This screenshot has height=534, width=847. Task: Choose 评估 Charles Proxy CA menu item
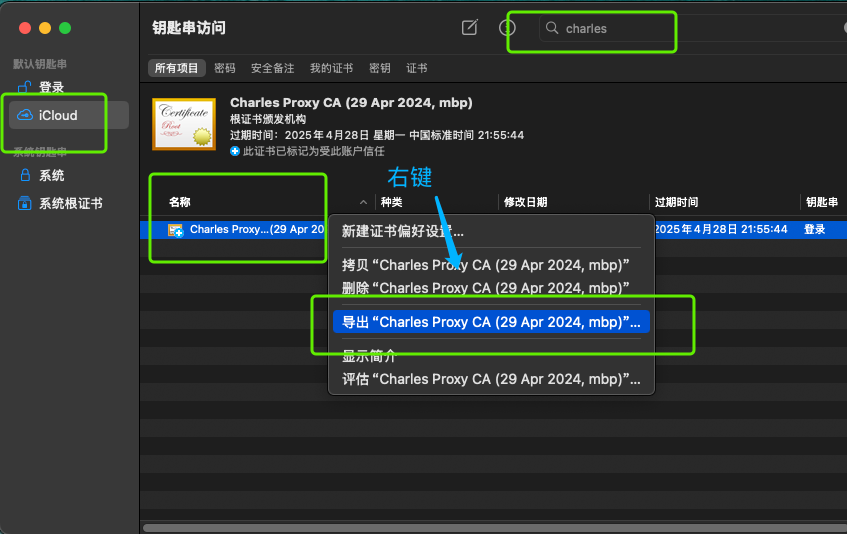click(x=491, y=379)
